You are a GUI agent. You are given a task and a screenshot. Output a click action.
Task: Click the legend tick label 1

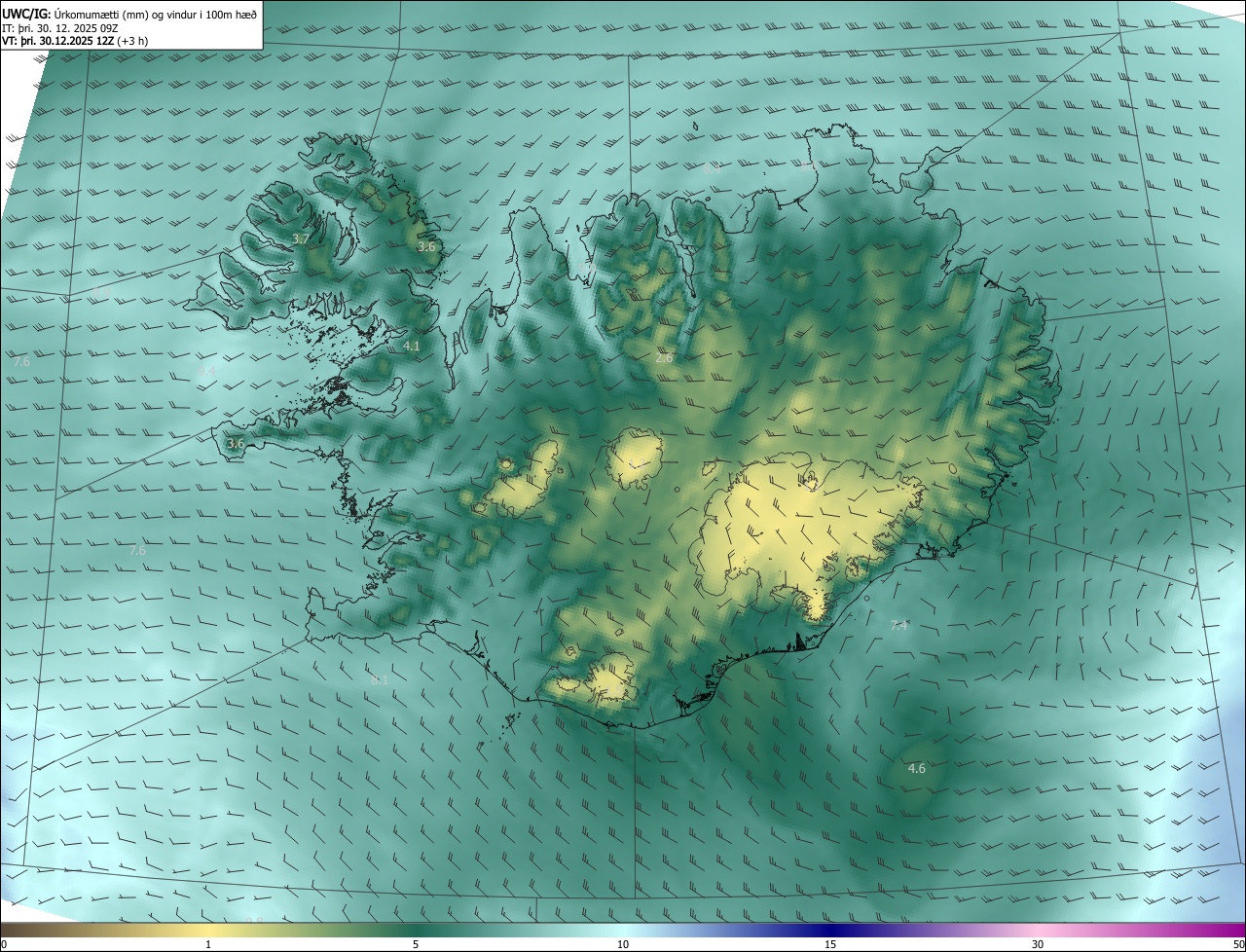click(x=208, y=944)
